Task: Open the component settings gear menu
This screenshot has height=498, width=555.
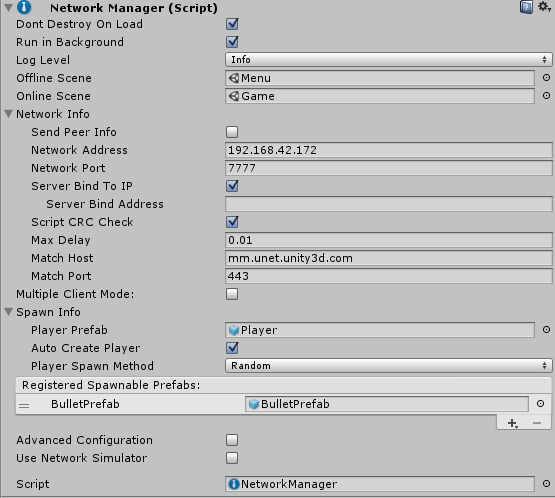Action: (544, 7)
